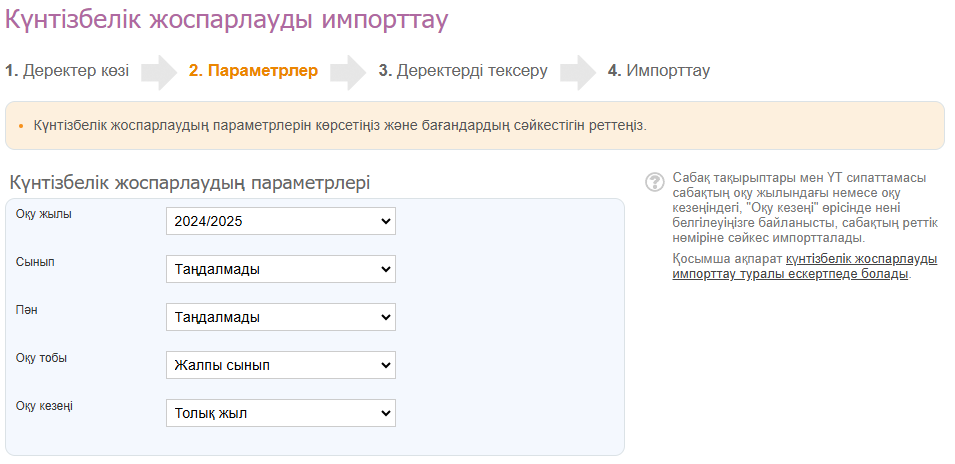
Task: Click the arrow before the Импорттау step
Action: (578, 72)
